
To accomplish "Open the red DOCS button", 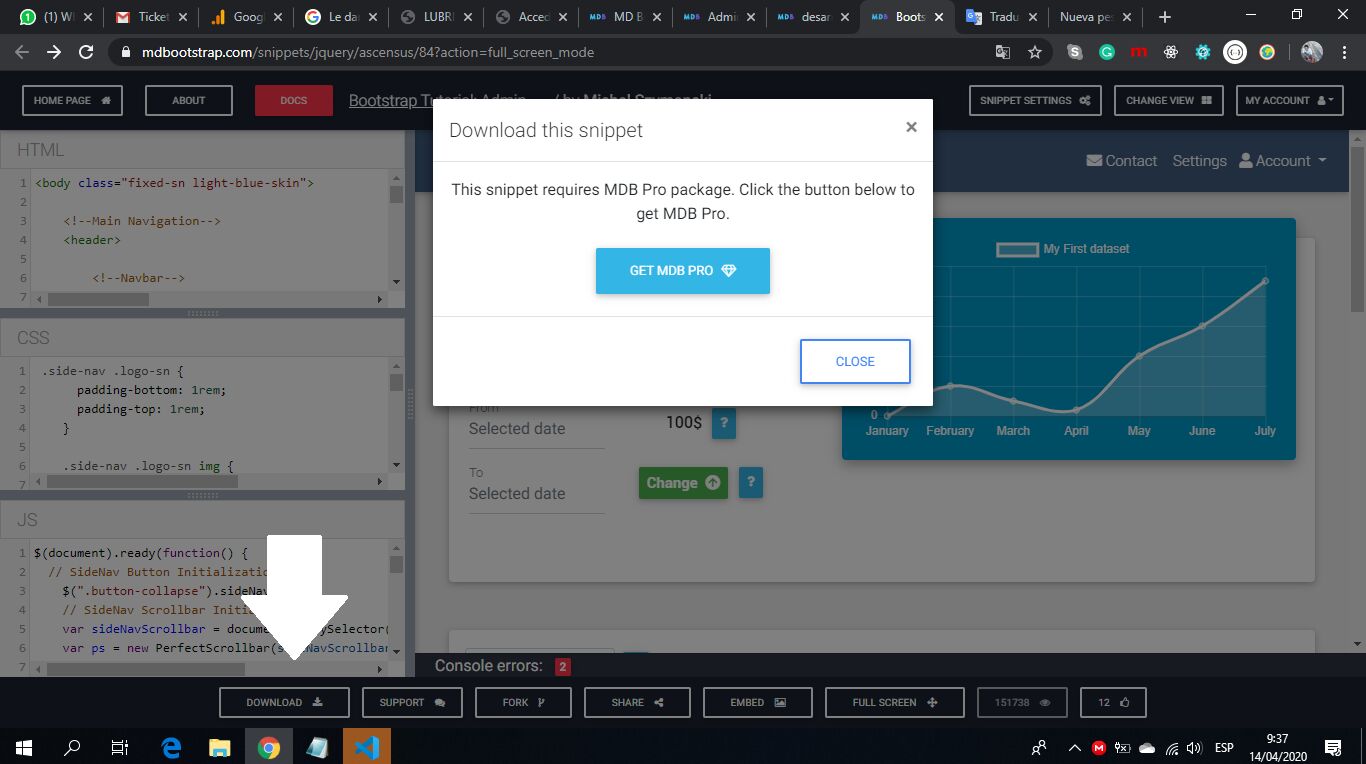I will [x=294, y=100].
